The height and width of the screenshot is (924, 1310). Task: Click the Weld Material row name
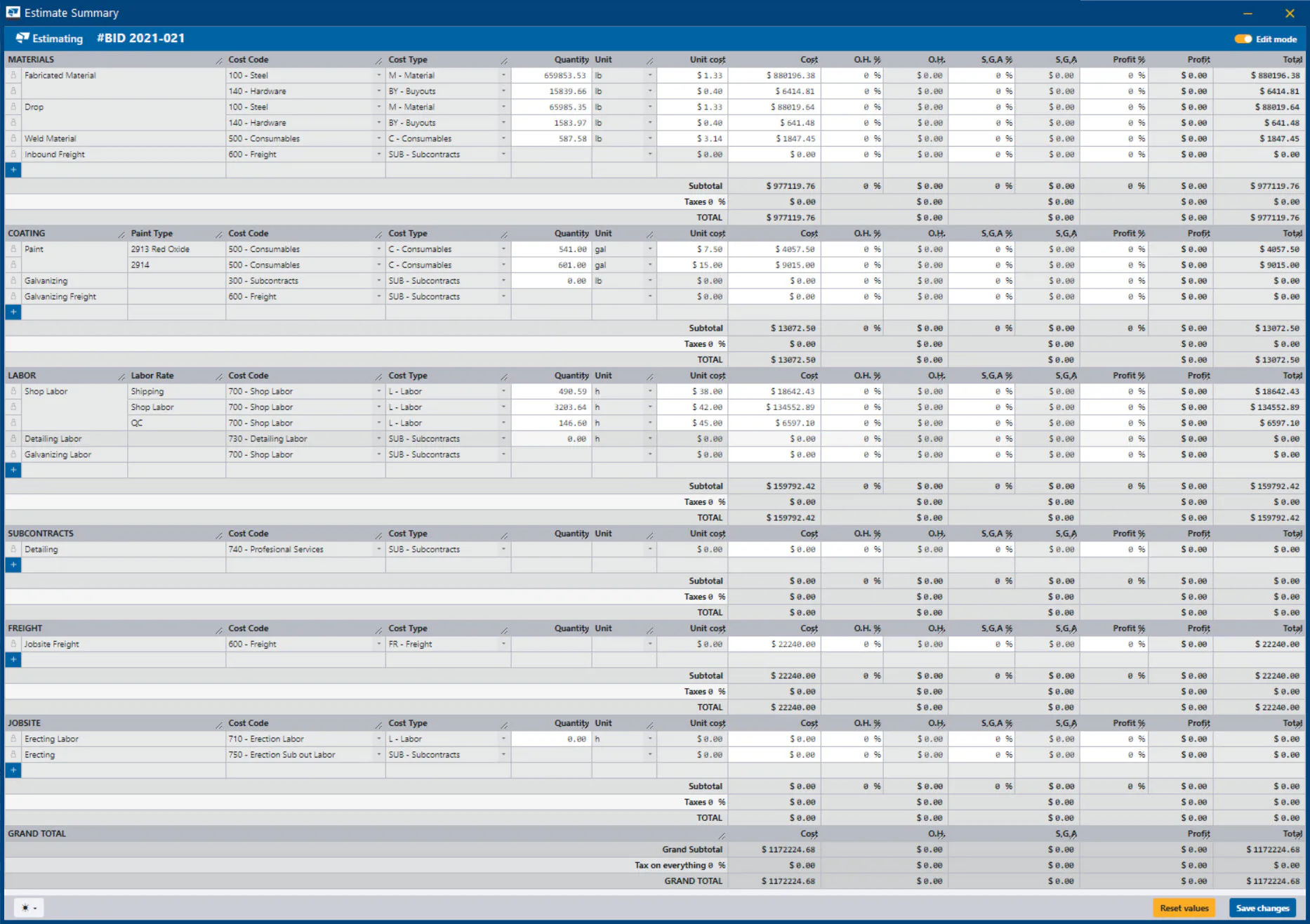pos(50,138)
